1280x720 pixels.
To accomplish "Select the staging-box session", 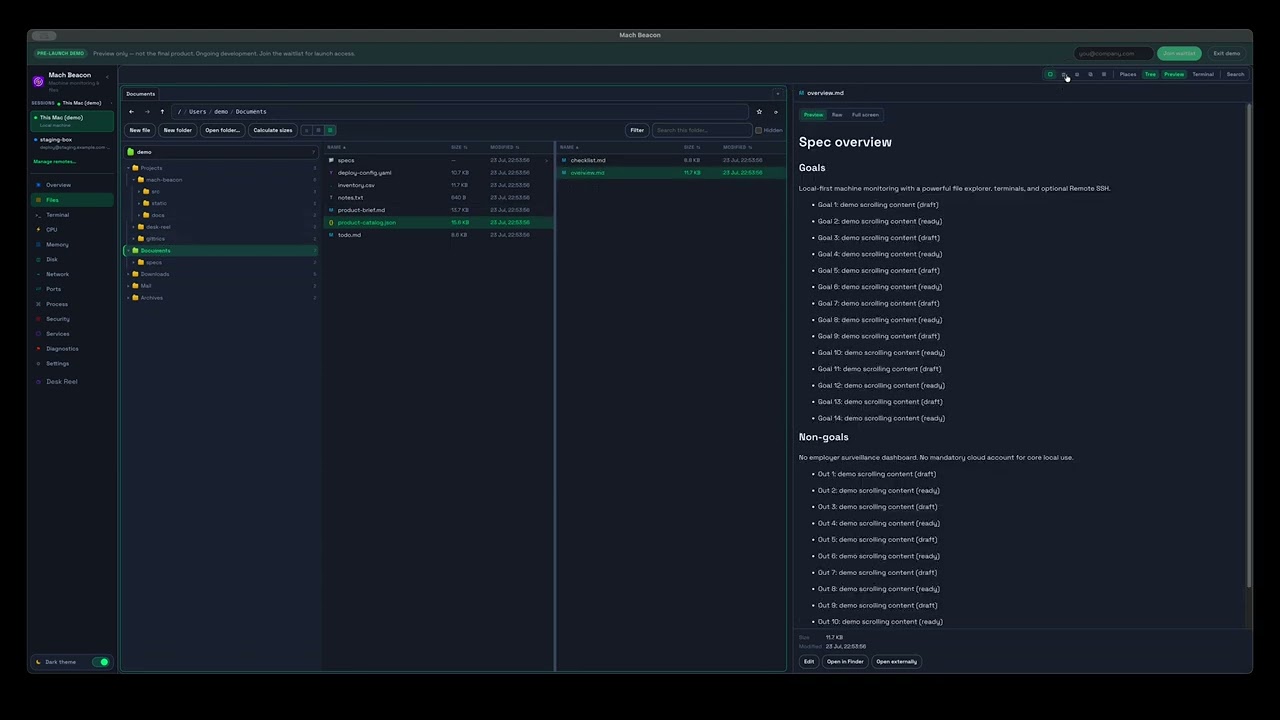I will click(71, 143).
